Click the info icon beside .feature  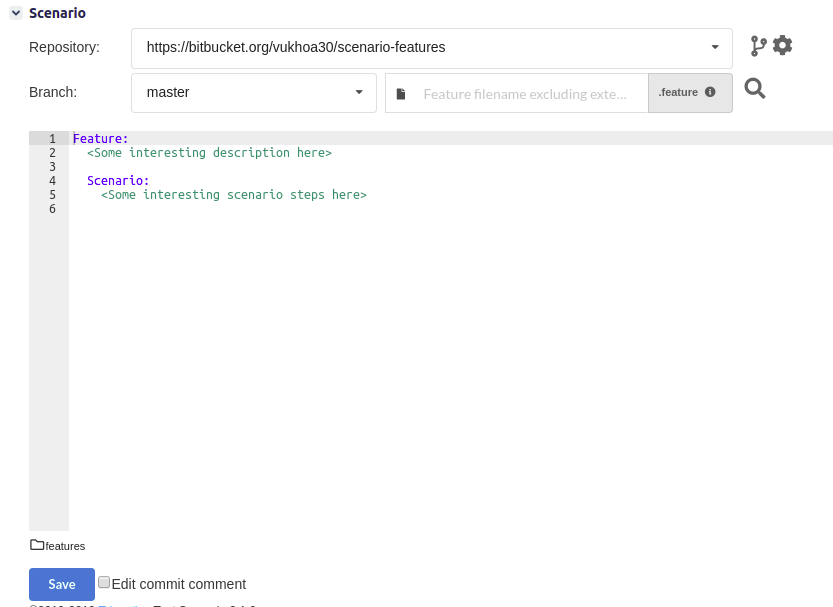pyautogui.click(x=710, y=92)
